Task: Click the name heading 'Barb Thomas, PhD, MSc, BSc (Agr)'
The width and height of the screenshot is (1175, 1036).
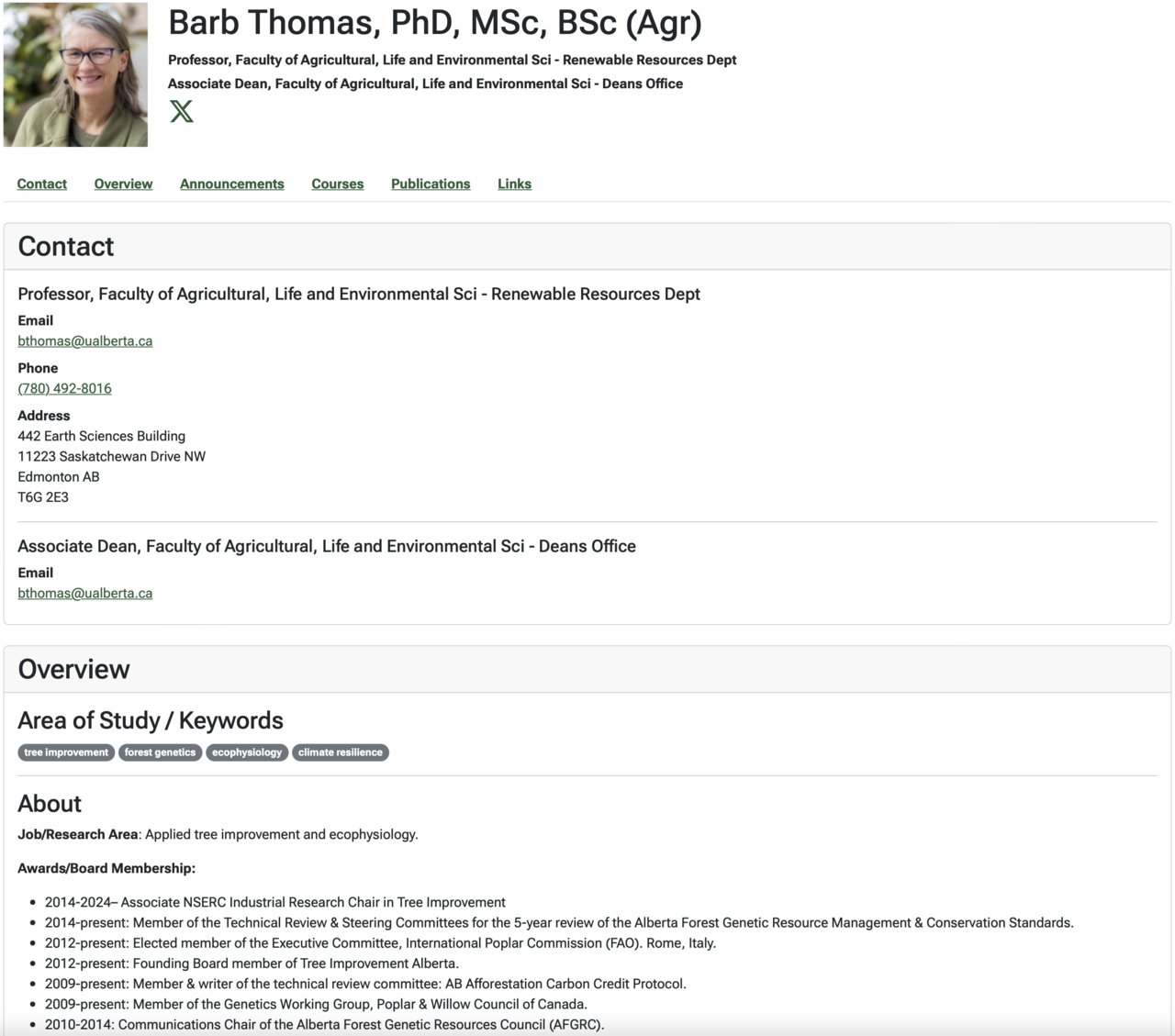Action: [x=435, y=24]
